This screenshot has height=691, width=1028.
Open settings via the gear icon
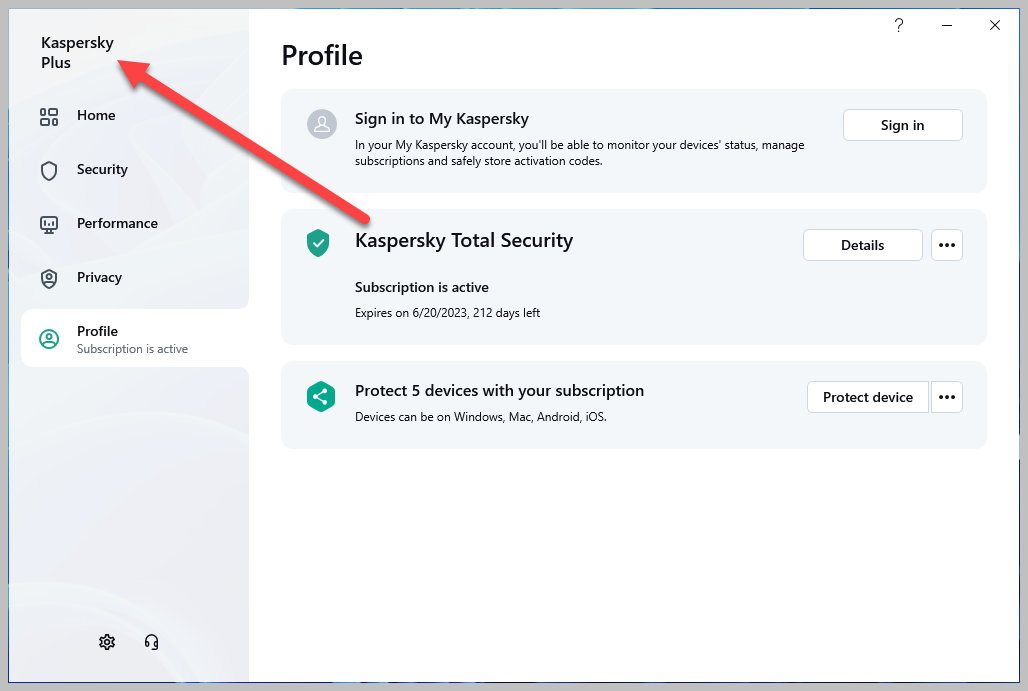tap(107, 642)
